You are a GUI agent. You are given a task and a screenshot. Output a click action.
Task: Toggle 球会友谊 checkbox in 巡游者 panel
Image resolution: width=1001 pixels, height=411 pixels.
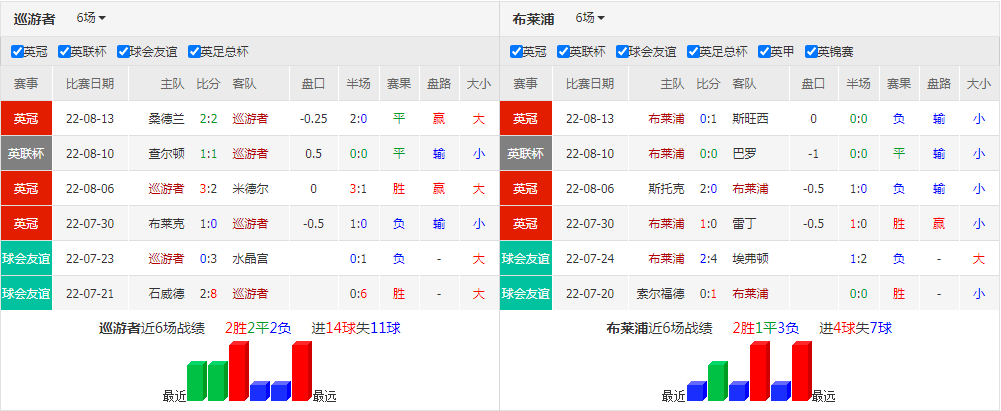pyautogui.click(x=122, y=52)
